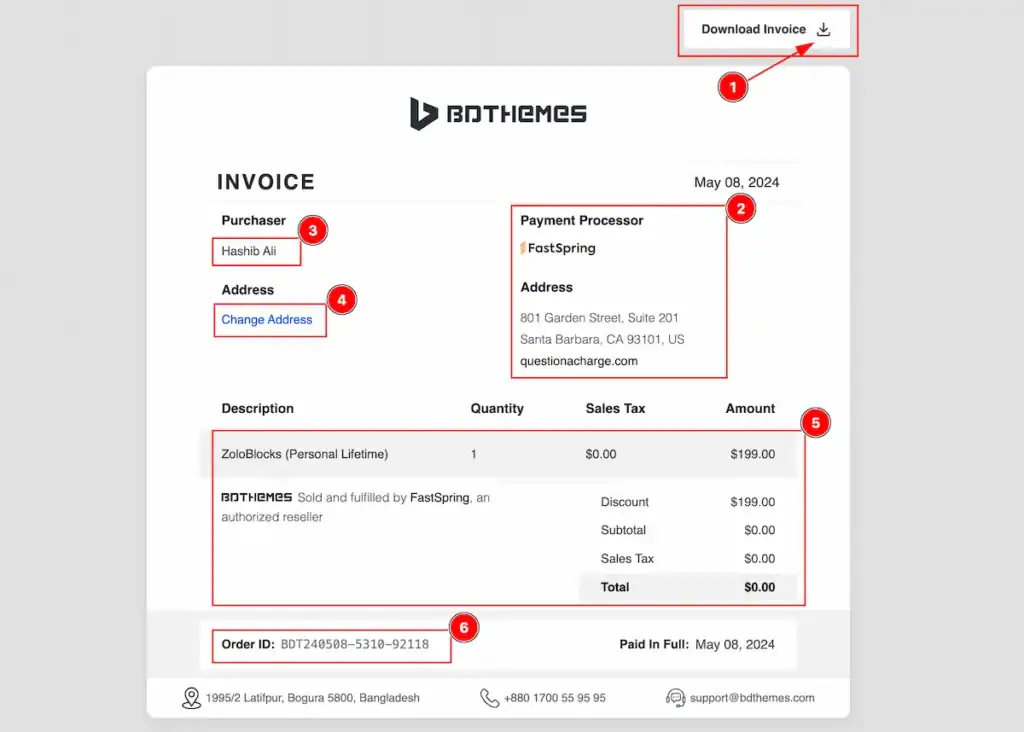This screenshot has width=1024, height=732.
Task: Click the Description column header
Action: (257, 408)
